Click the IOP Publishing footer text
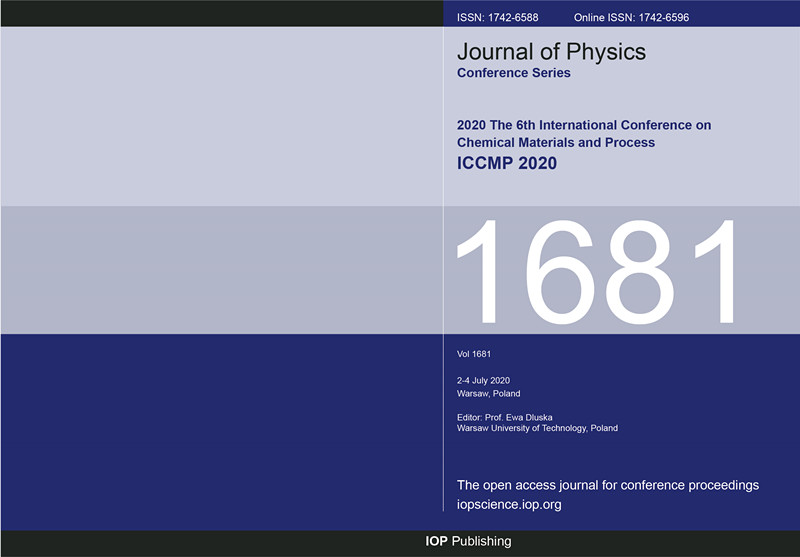The width and height of the screenshot is (800, 557). coord(468,541)
